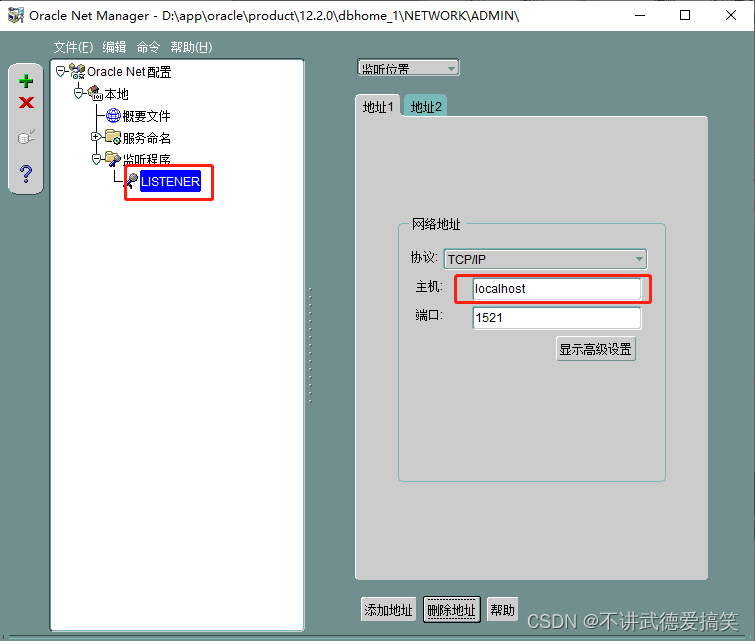Click the green plus create icon

pyautogui.click(x=26, y=81)
